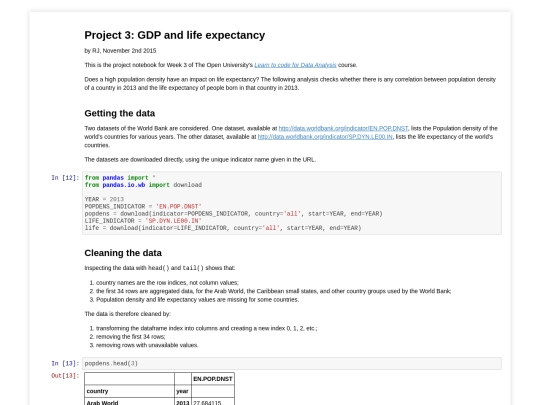Open the EN.POP.DNST World Bank indicator link
Image resolution: width=540 pixels, height=405 pixels.
(343, 128)
